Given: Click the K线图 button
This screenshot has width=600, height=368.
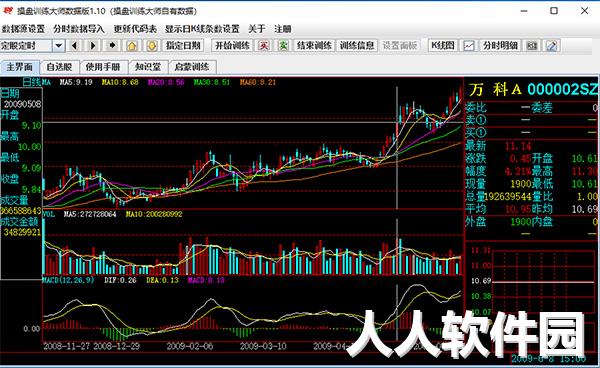Looking at the screenshot, I should coord(443,46).
